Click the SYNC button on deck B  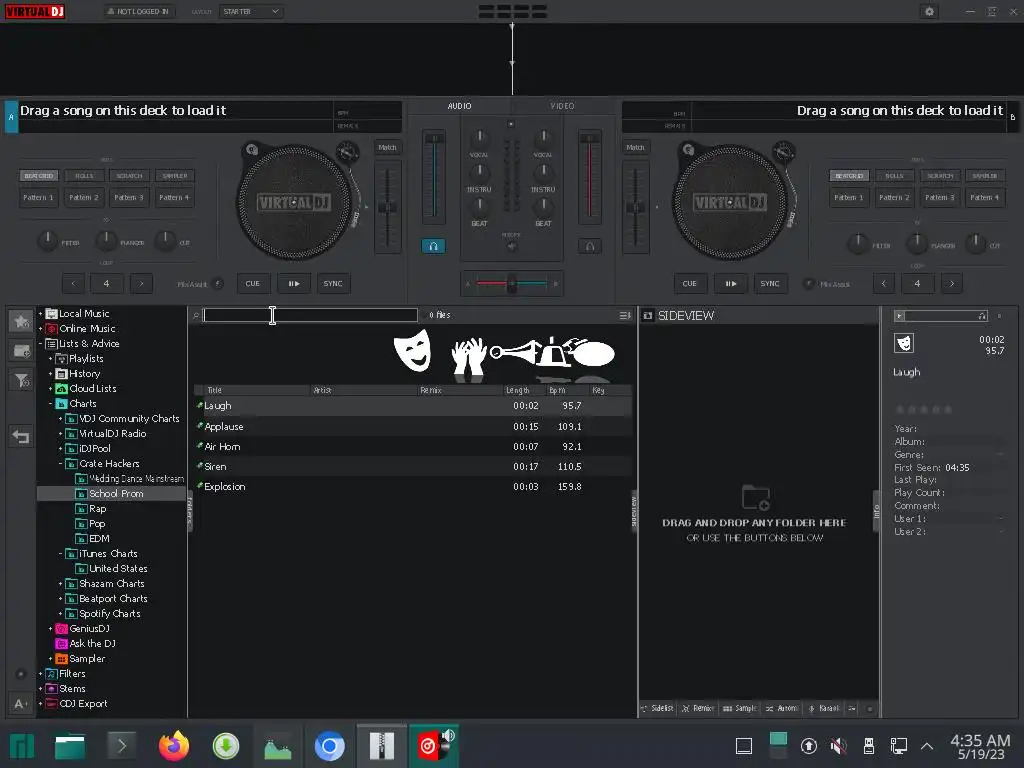tap(770, 283)
